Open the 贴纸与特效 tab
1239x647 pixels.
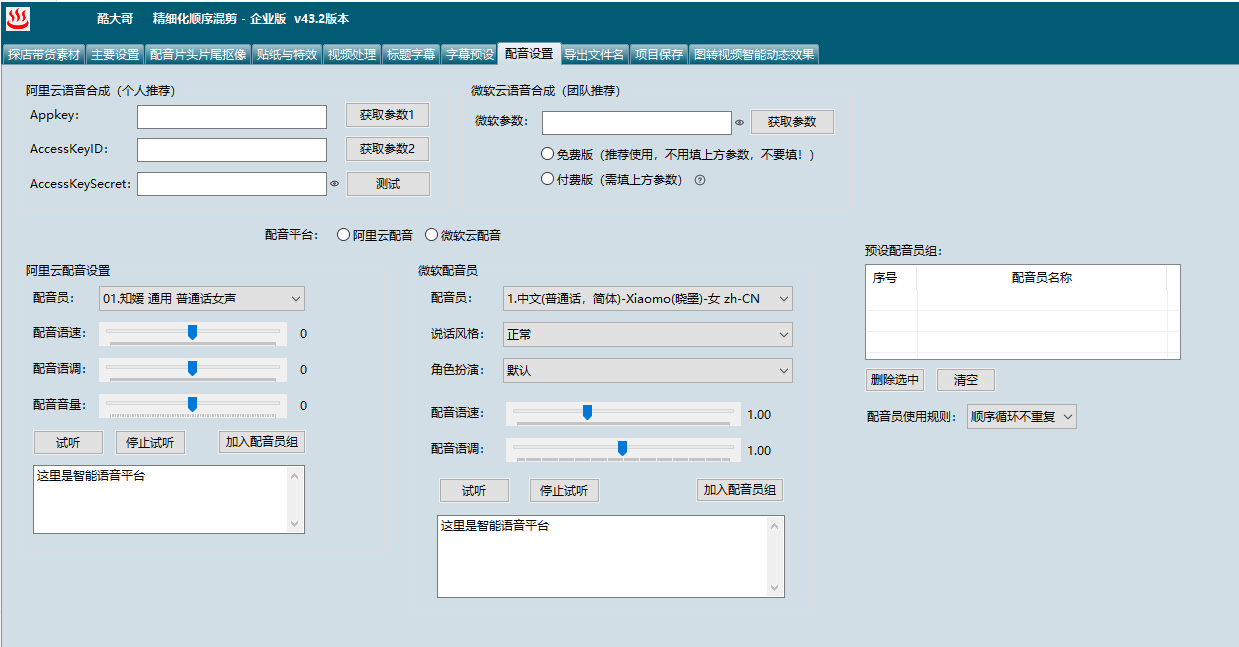coord(287,55)
